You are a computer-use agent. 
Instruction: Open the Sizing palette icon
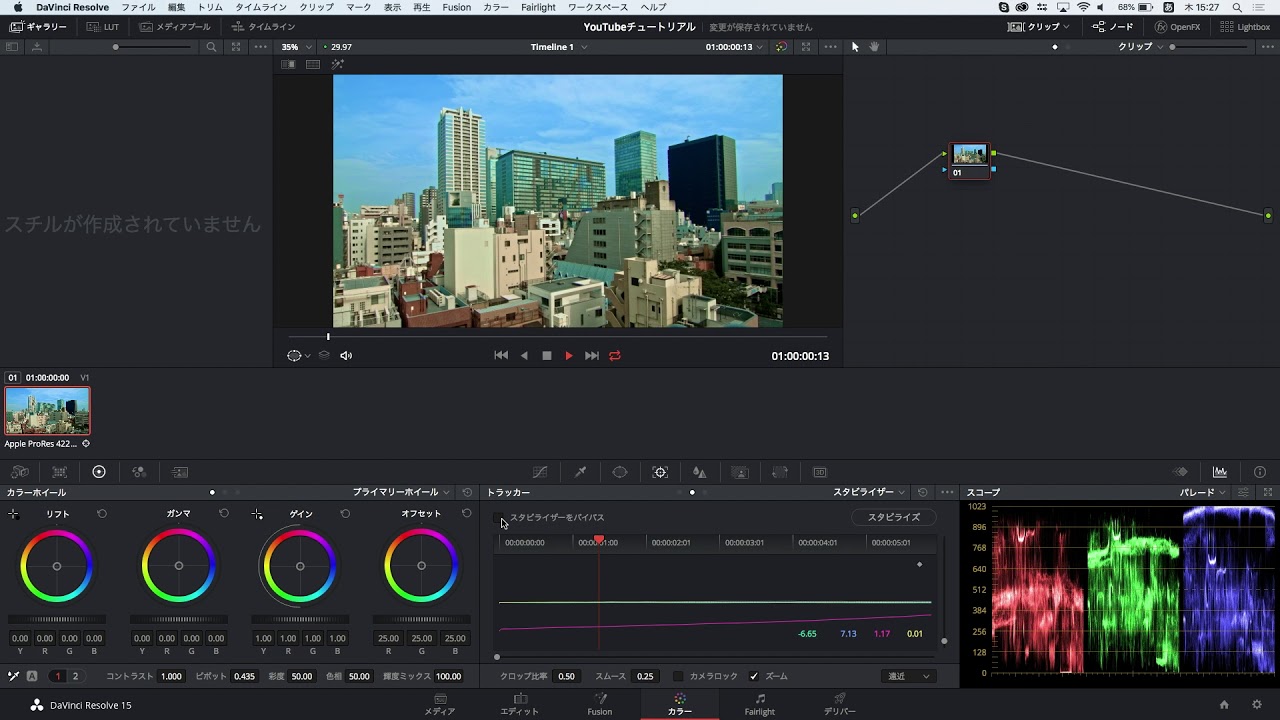coord(780,472)
